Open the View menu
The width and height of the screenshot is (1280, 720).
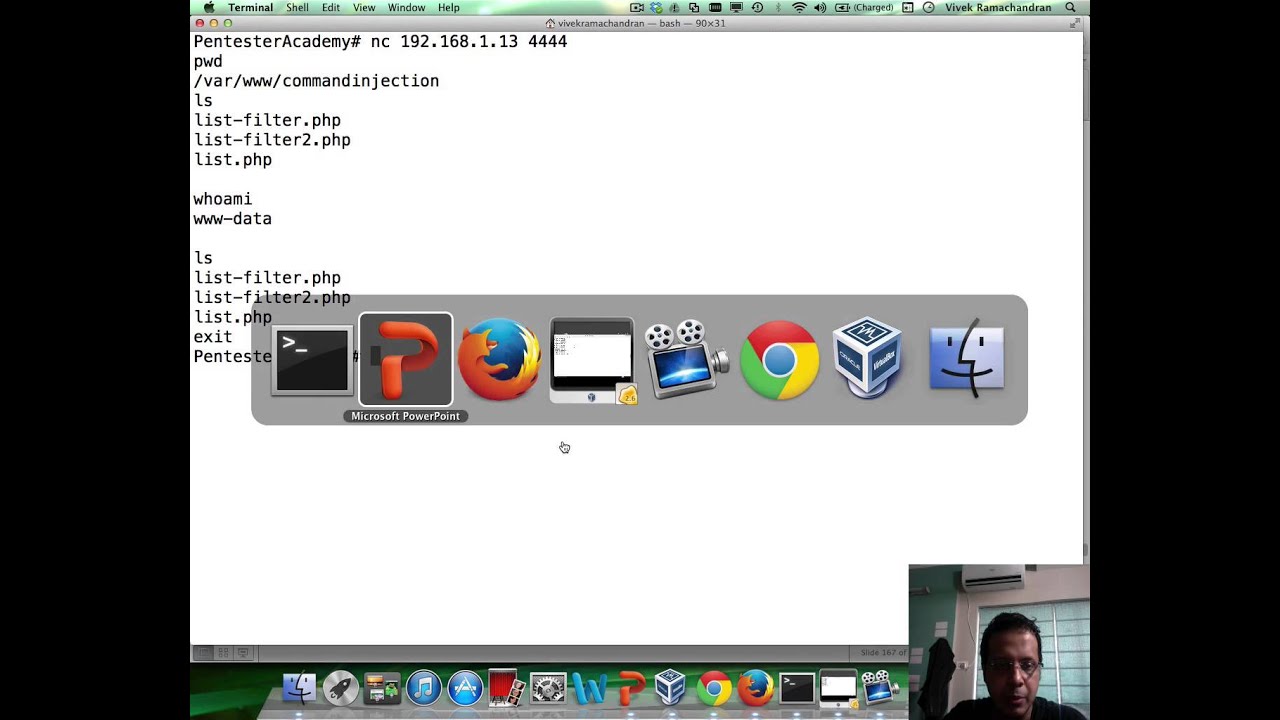[x=364, y=8]
